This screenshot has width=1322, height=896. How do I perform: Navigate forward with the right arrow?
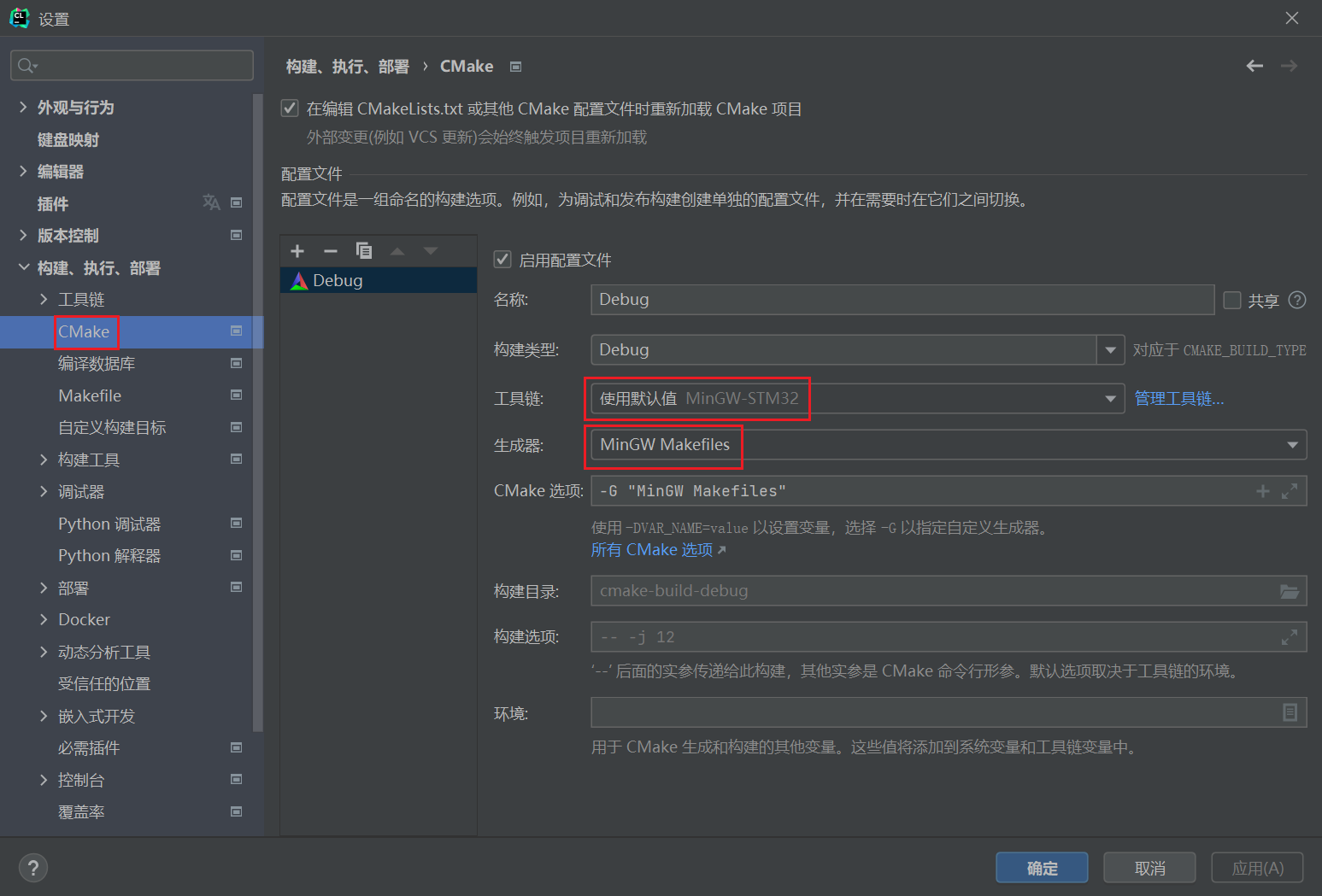(x=1289, y=66)
